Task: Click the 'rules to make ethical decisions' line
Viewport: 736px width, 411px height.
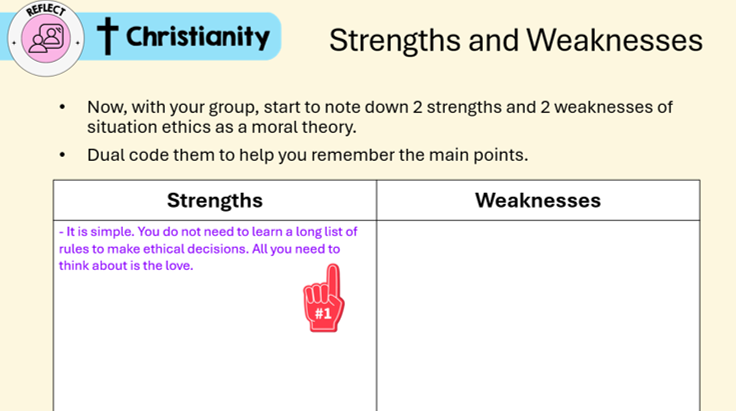Action: click(199, 249)
